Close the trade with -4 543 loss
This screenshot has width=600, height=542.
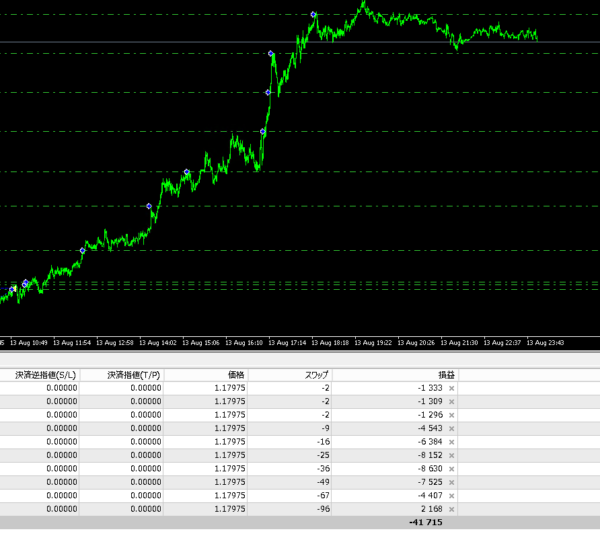452,428
